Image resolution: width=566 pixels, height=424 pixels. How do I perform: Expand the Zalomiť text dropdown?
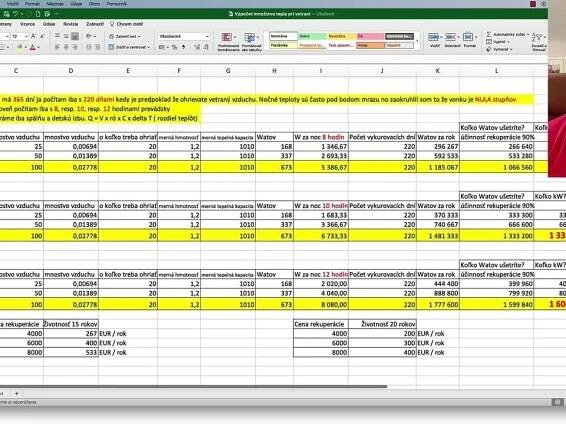(x=139, y=36)
